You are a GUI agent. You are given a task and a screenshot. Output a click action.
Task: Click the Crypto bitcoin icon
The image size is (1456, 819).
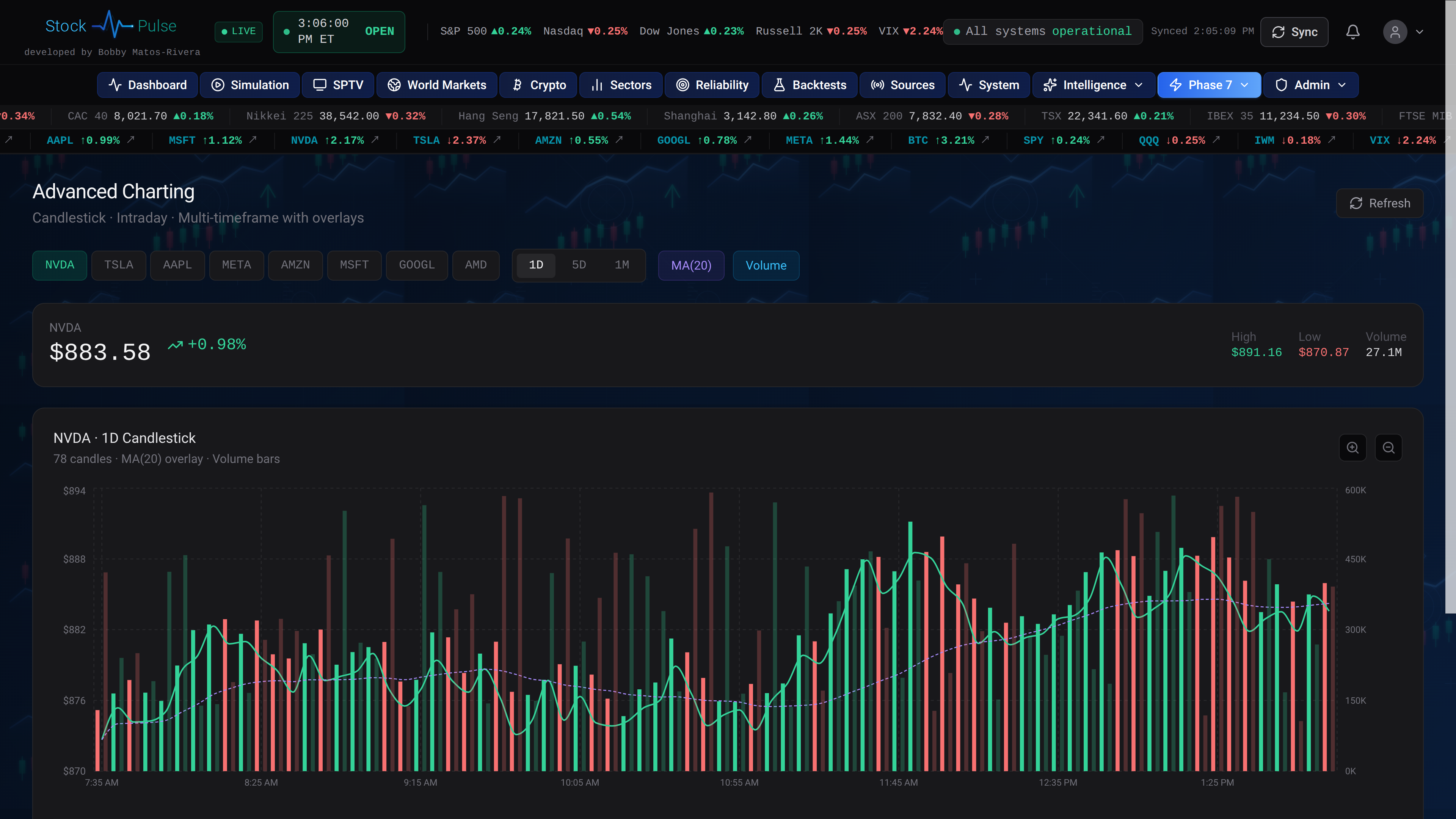pos(516,85)
